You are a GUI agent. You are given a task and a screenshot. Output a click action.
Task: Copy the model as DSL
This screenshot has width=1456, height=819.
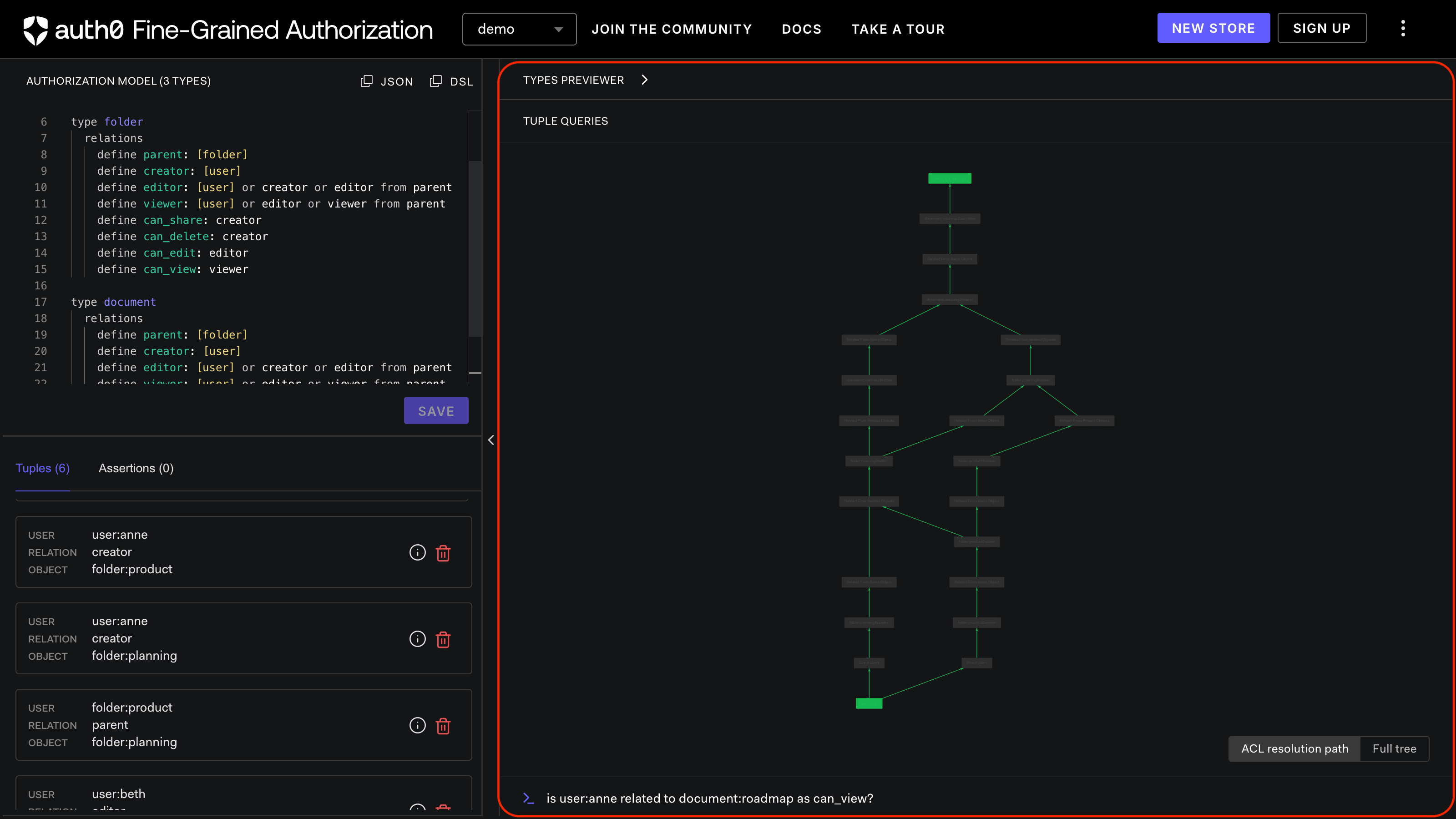coord(451,81)
